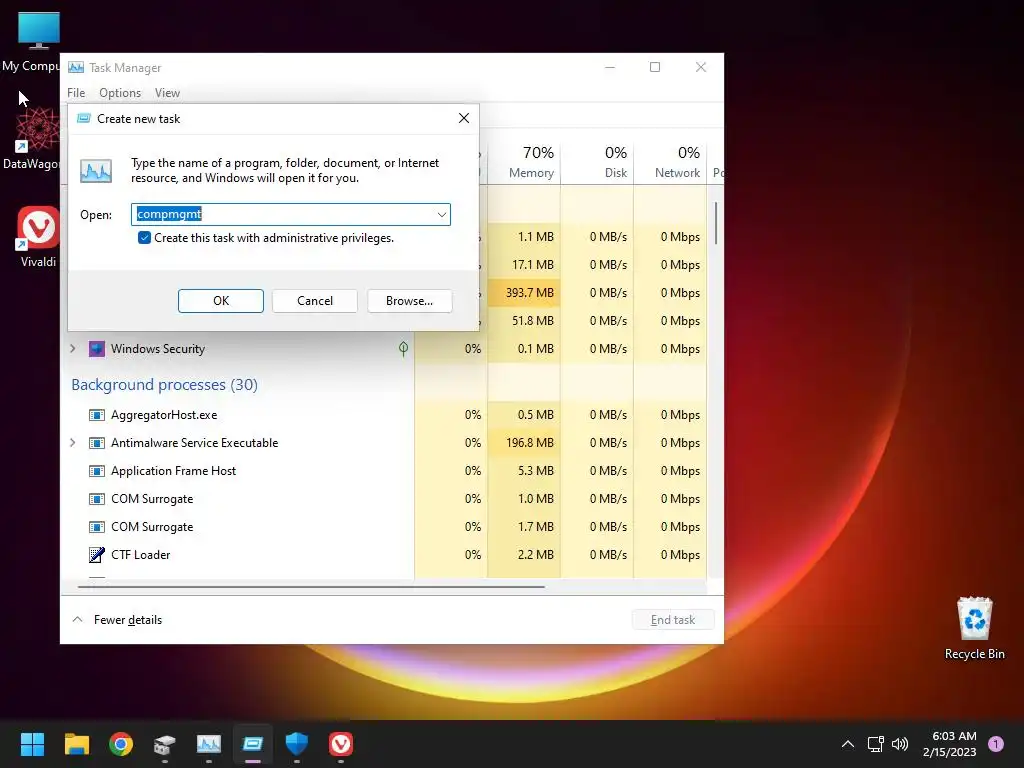Click the Run dialog graph icon

point(96,171)
